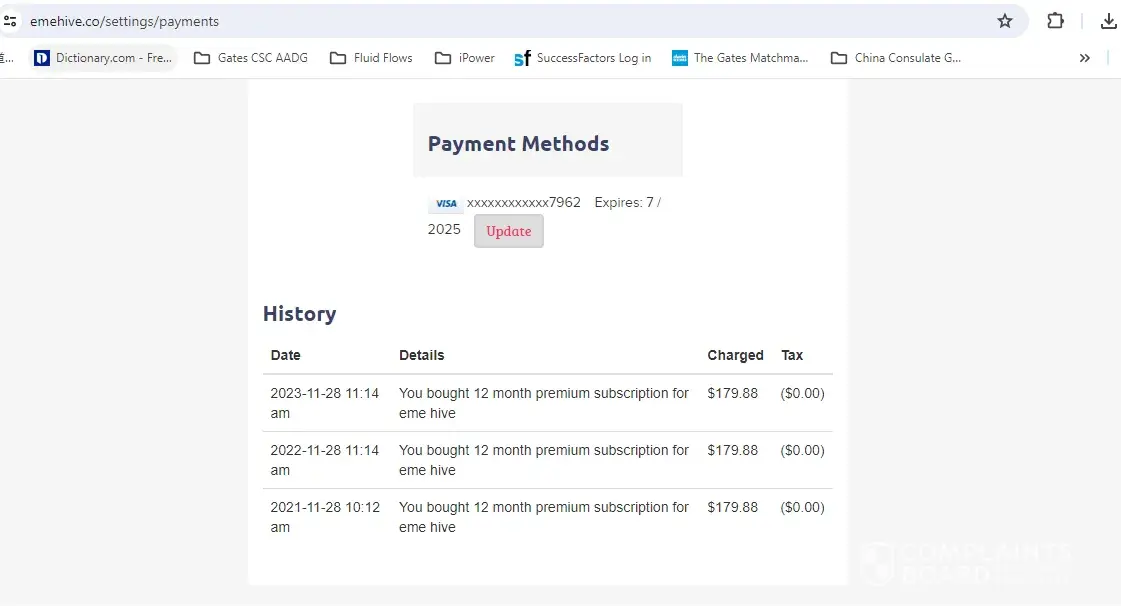Click the site info icon in address bar

10,21
